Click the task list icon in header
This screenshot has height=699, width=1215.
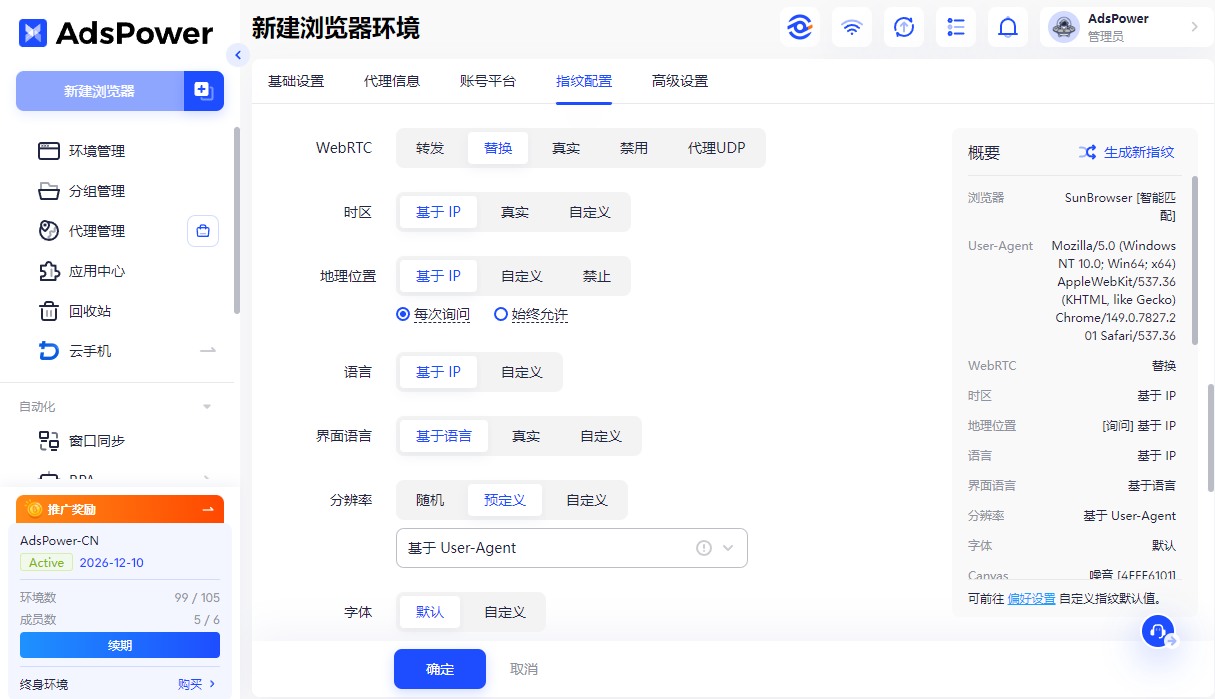[x=956, y=27]
